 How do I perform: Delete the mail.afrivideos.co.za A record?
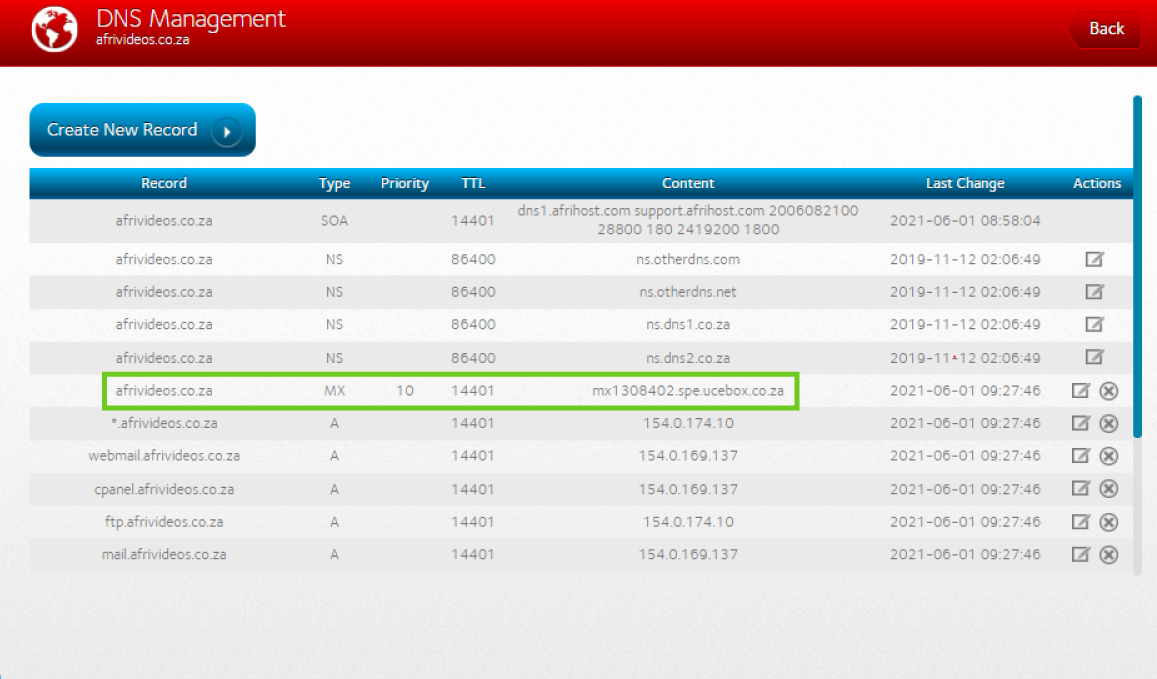[x=1108, y=555]
